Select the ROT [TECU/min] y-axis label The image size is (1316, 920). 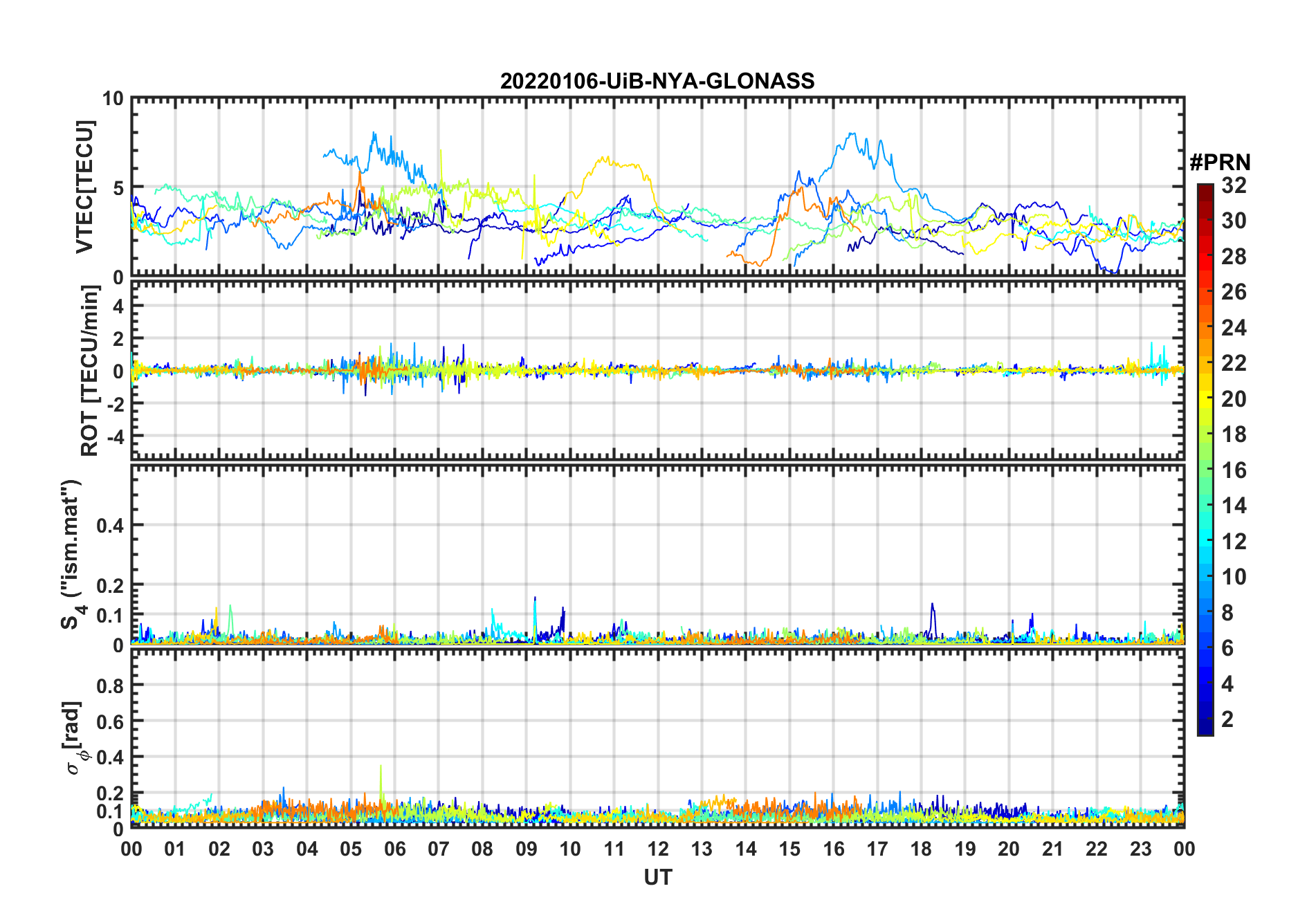pyautogui.click(x=89, y=371)
